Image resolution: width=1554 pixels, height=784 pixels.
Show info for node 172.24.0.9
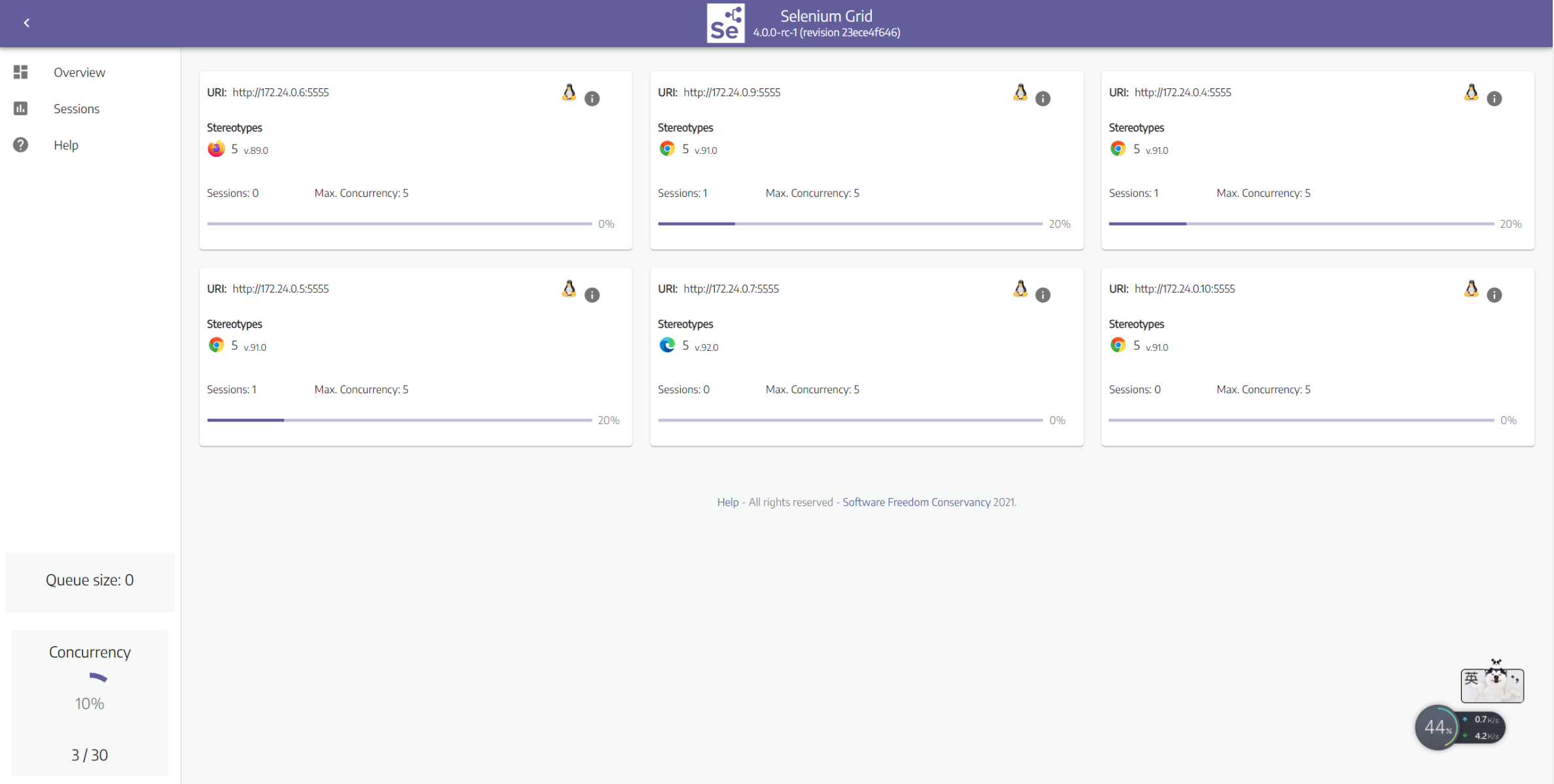point(1043,98)
